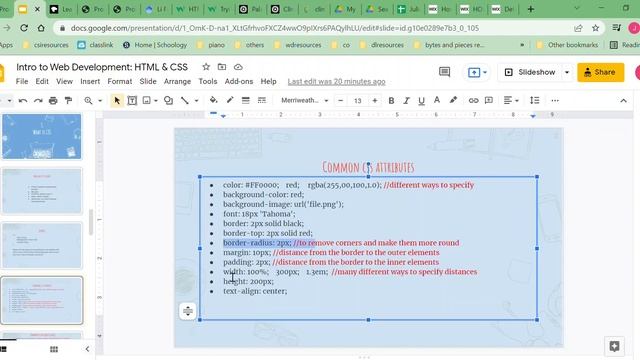Open the Shape tool
This screenshot has height=360, width=640.
point(168,100)
